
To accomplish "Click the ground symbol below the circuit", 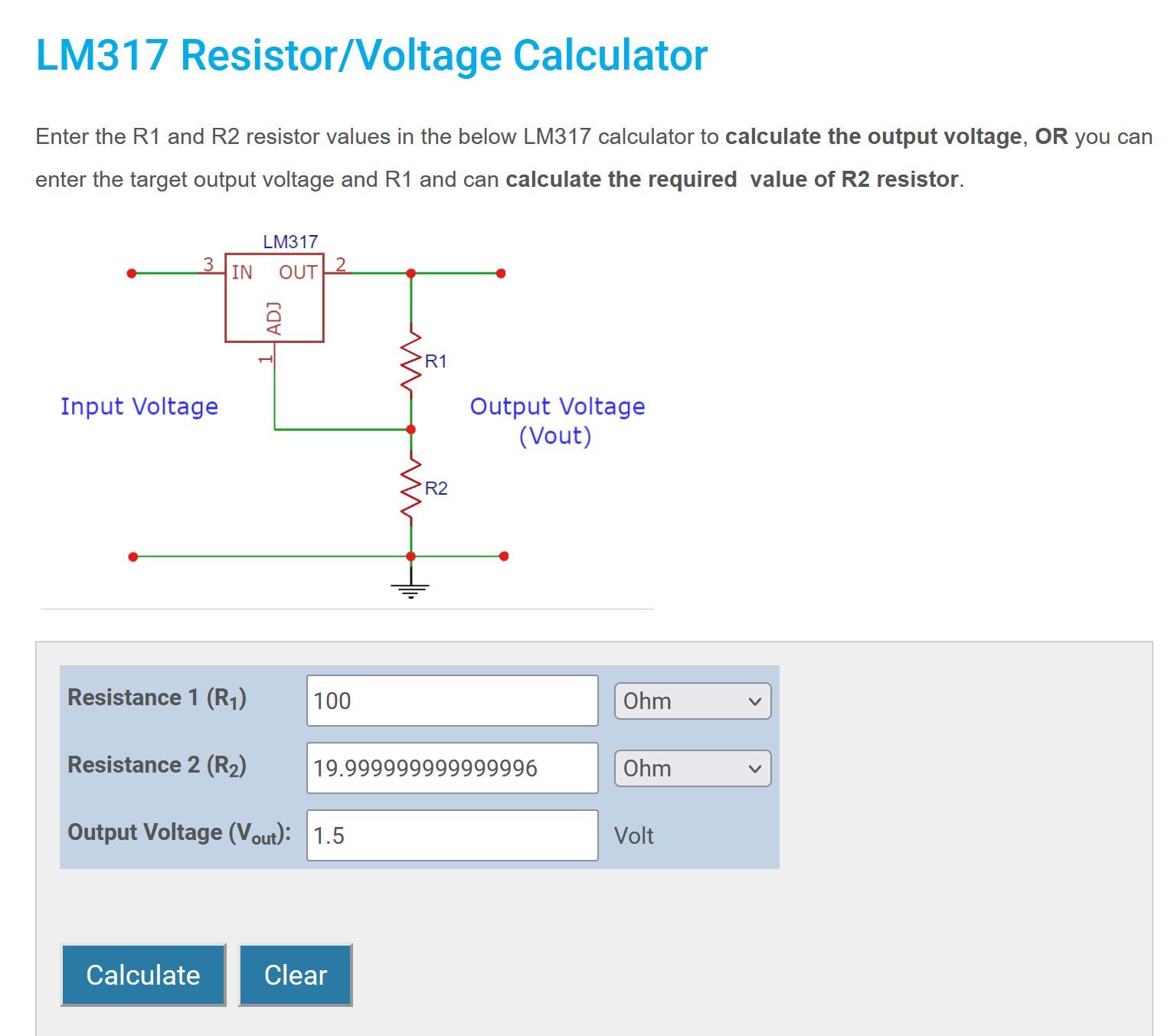I will click(x=410, y=588).
